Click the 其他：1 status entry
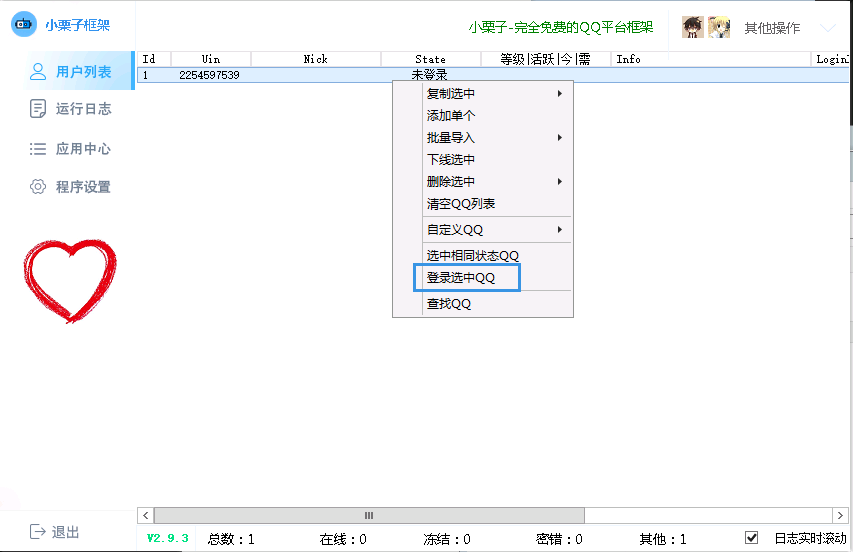The width and height of the screenshot is (853, 552). 663,539
